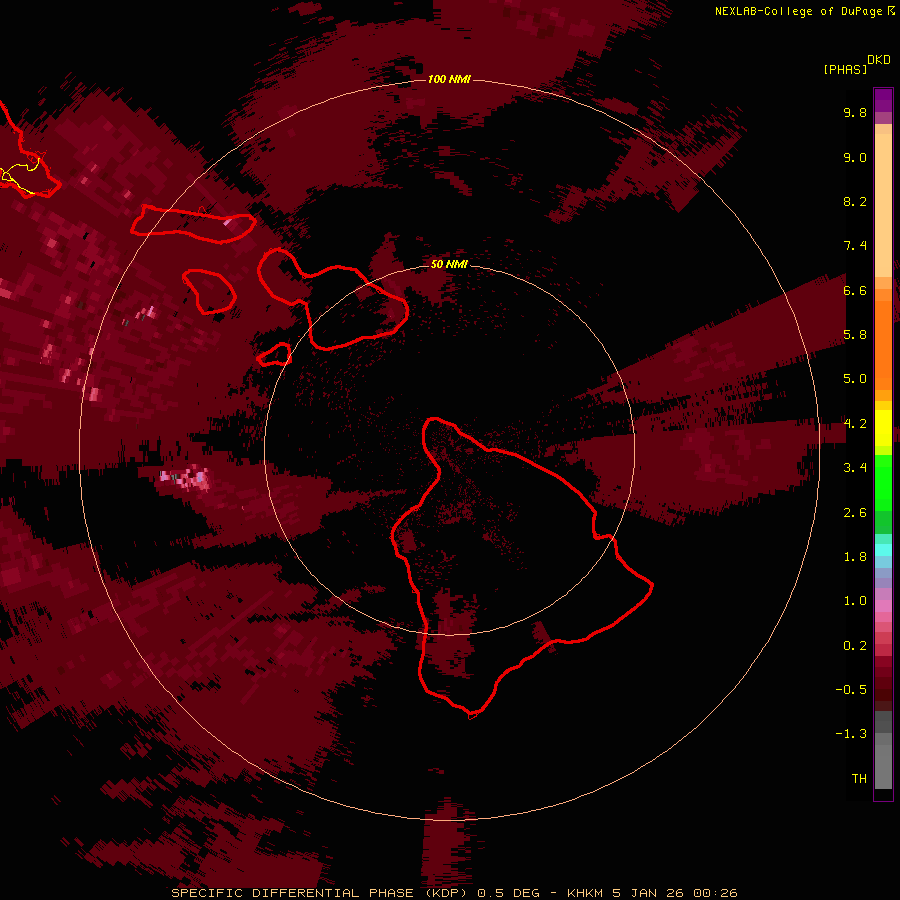Select the 5.8 legend value
Image resolution: width=900 pixels, height=900 pixels.
855,335
